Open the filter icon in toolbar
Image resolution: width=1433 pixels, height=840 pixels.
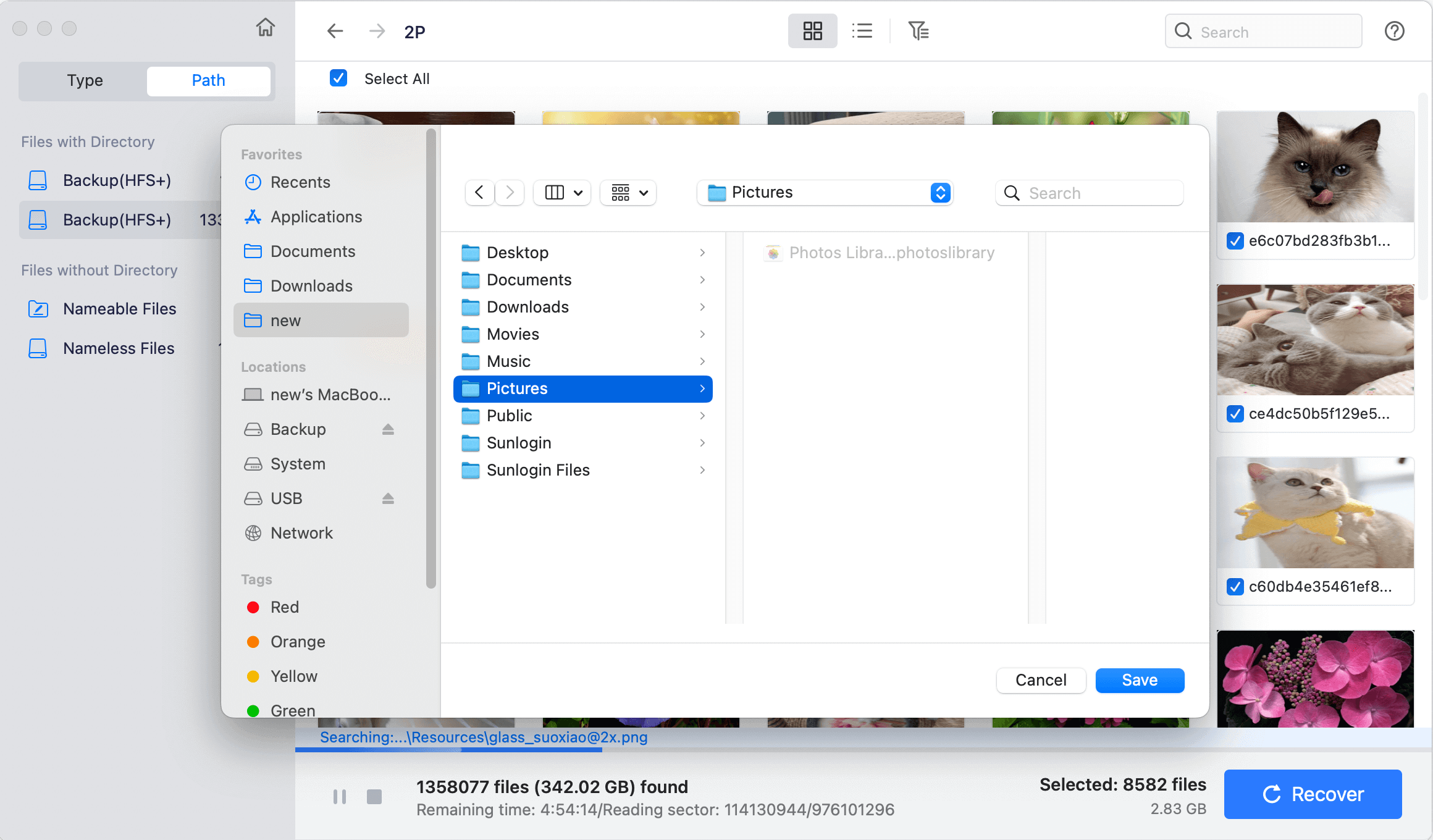click(918, 31)
